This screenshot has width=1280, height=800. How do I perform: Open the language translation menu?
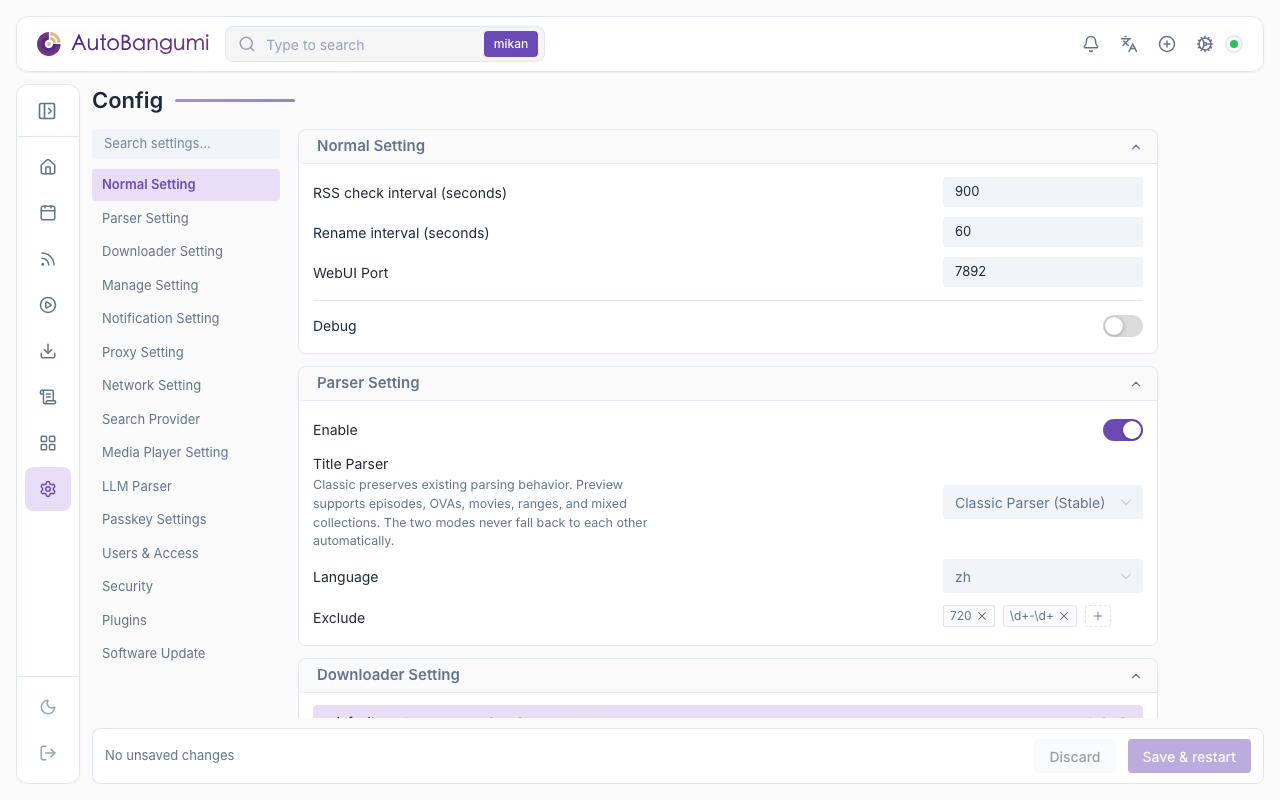click(1129, 44)
